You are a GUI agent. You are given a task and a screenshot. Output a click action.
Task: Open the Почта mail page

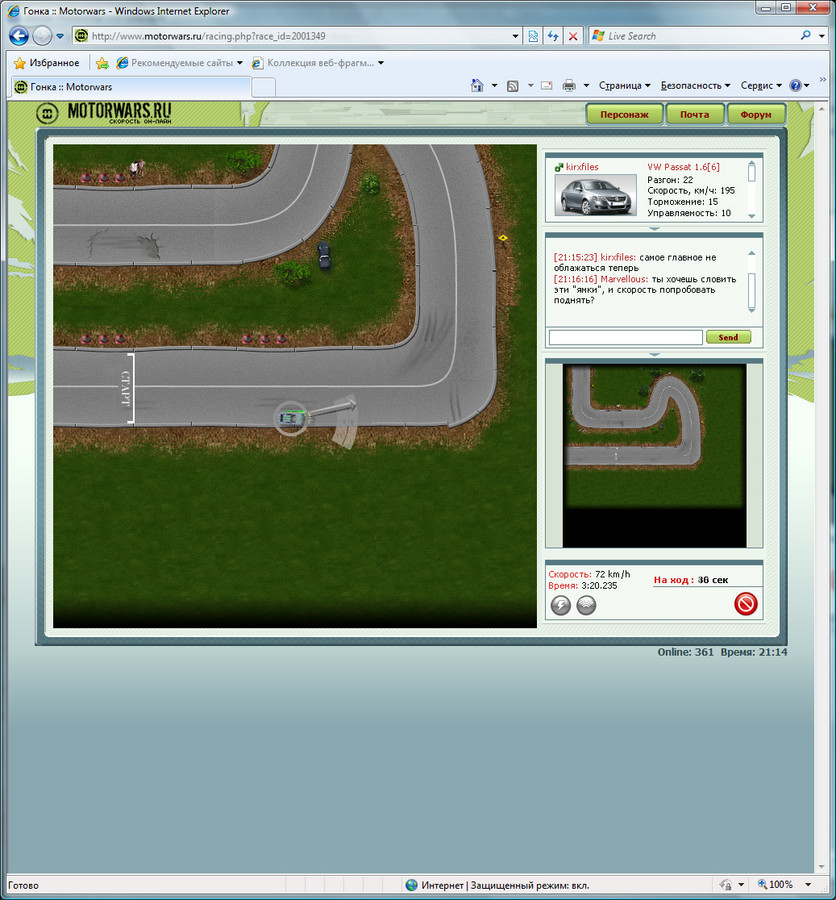pyautogui.click(x=694, y=114)
